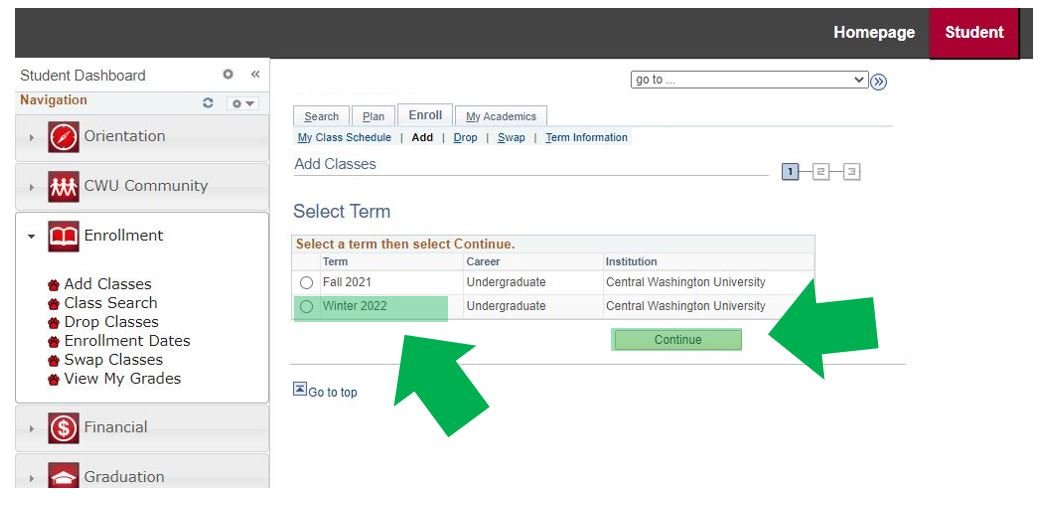
Task: Open Student Dashboard settings gear
Action: (228, 75)
